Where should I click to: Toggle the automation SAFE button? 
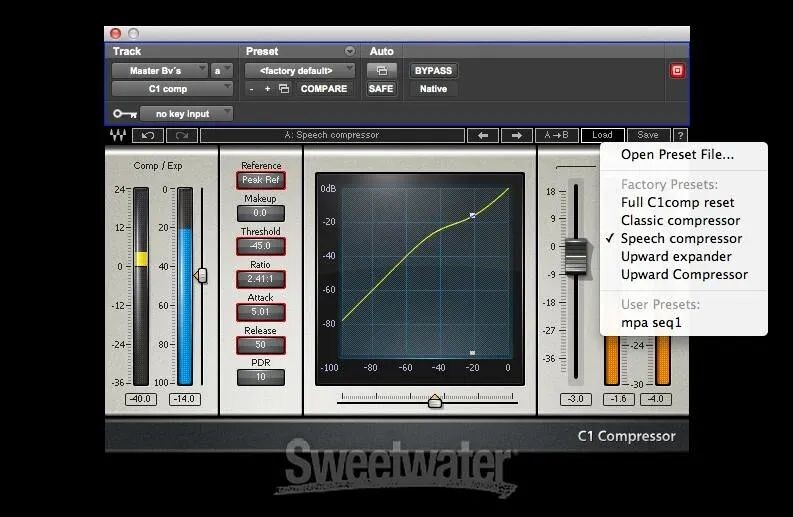[381, 89]
